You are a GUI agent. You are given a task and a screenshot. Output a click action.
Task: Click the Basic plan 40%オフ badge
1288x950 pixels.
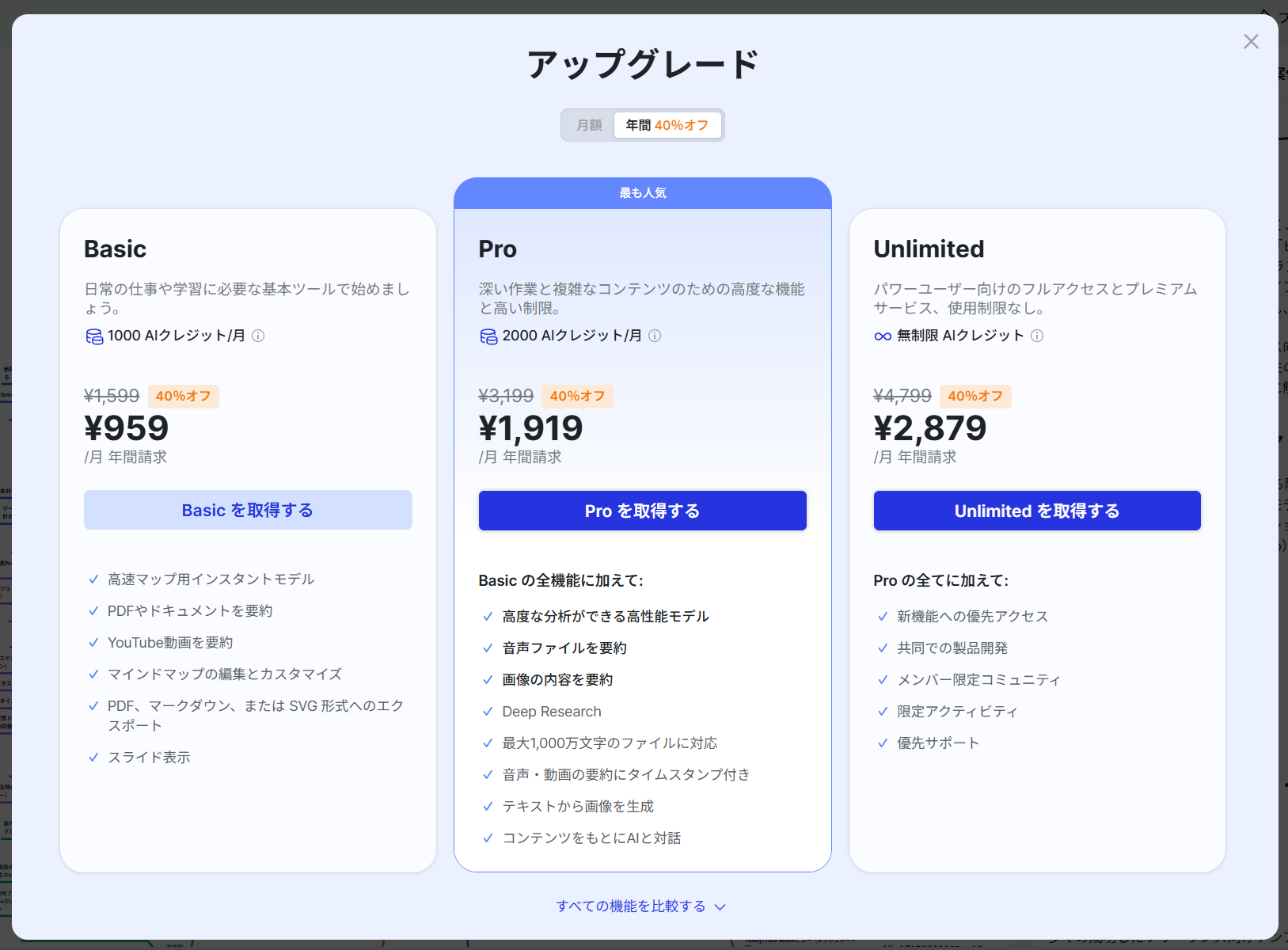click(x=183, y=396)
